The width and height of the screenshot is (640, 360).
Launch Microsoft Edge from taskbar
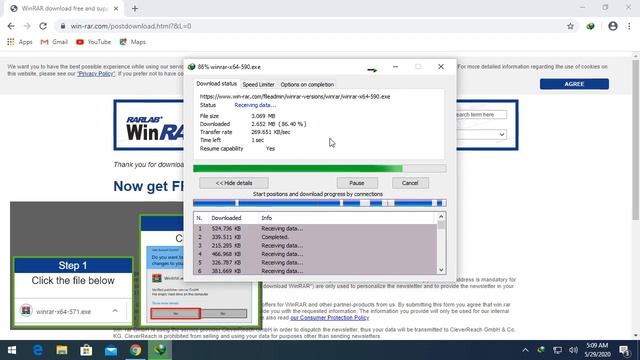point(38,350)
